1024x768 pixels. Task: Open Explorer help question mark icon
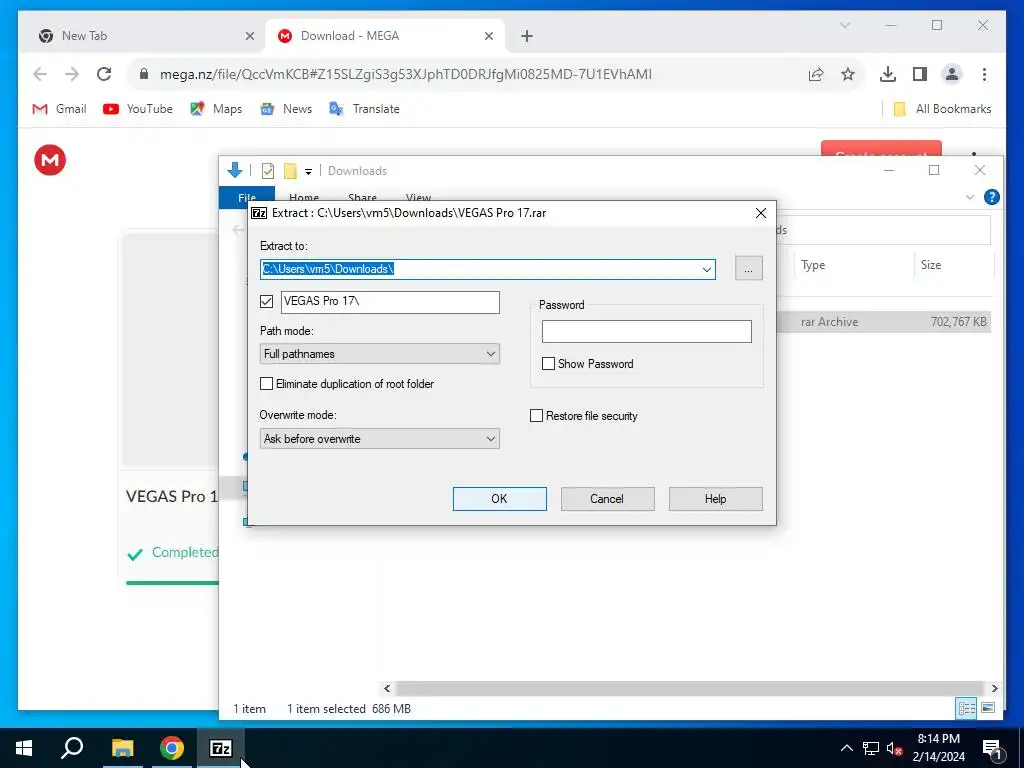pos(991,197)
